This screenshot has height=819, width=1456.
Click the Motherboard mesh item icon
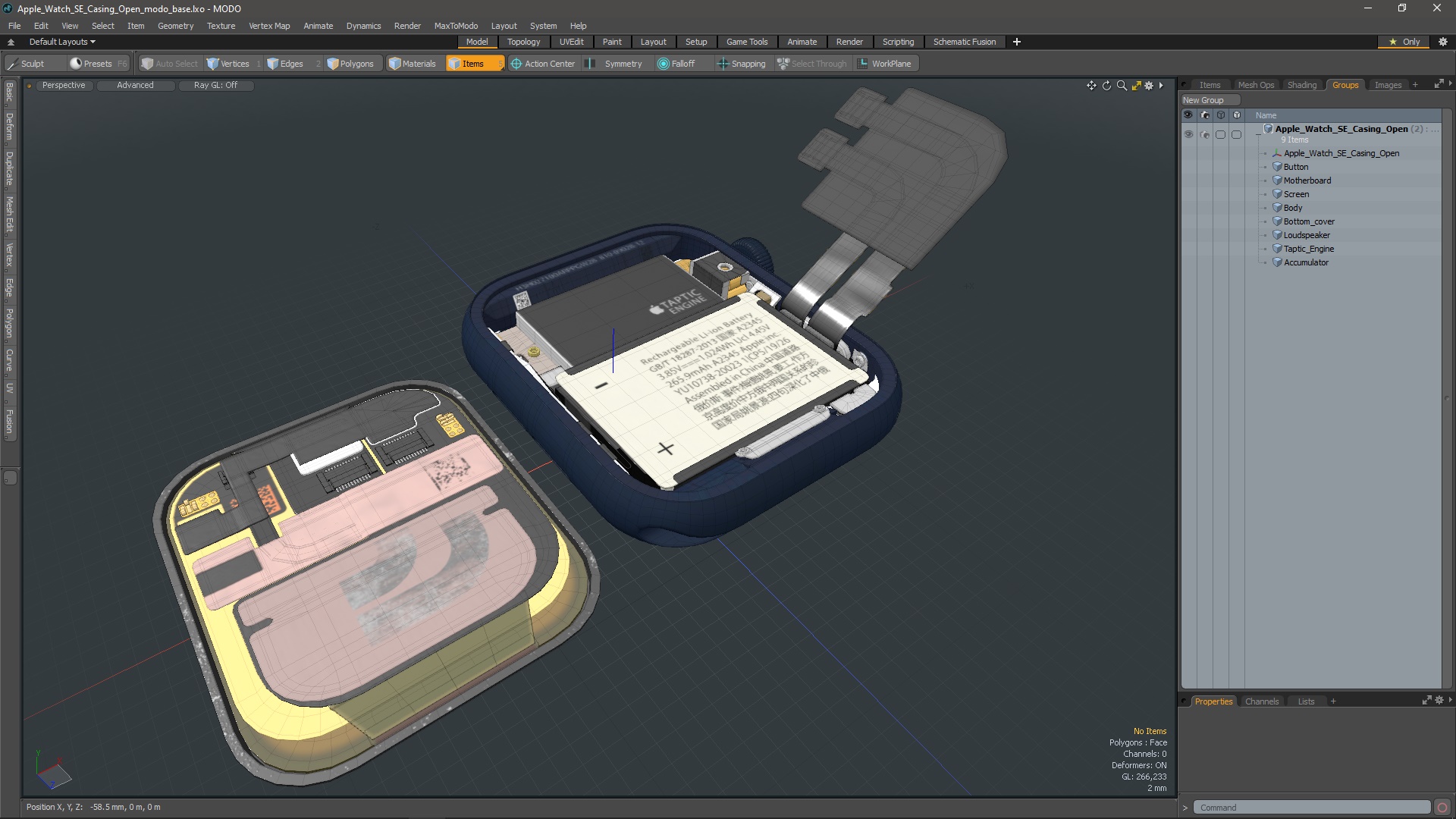click(x=1277, y=180)
